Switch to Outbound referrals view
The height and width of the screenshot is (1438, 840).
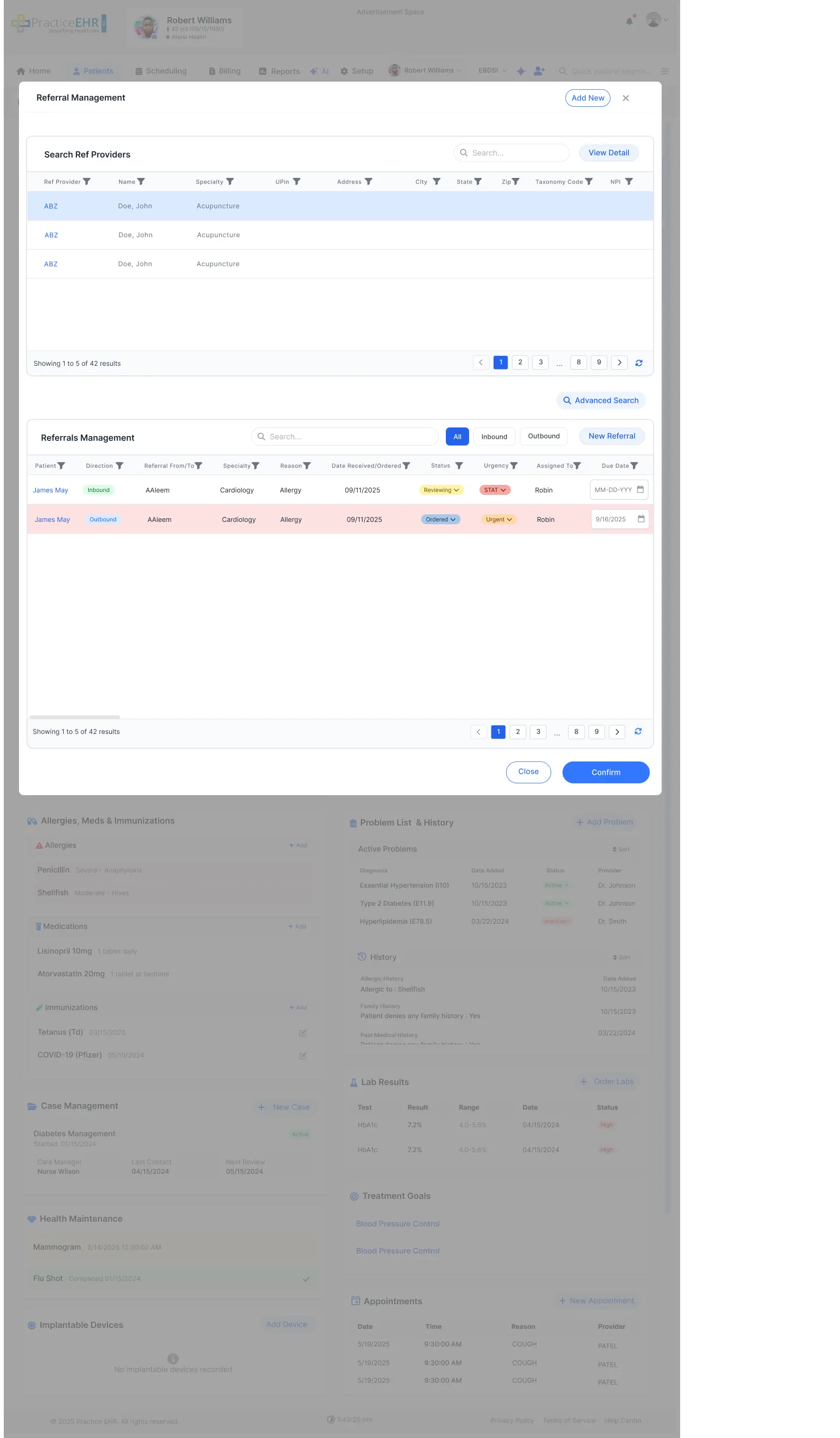click(x=543, y=436)
